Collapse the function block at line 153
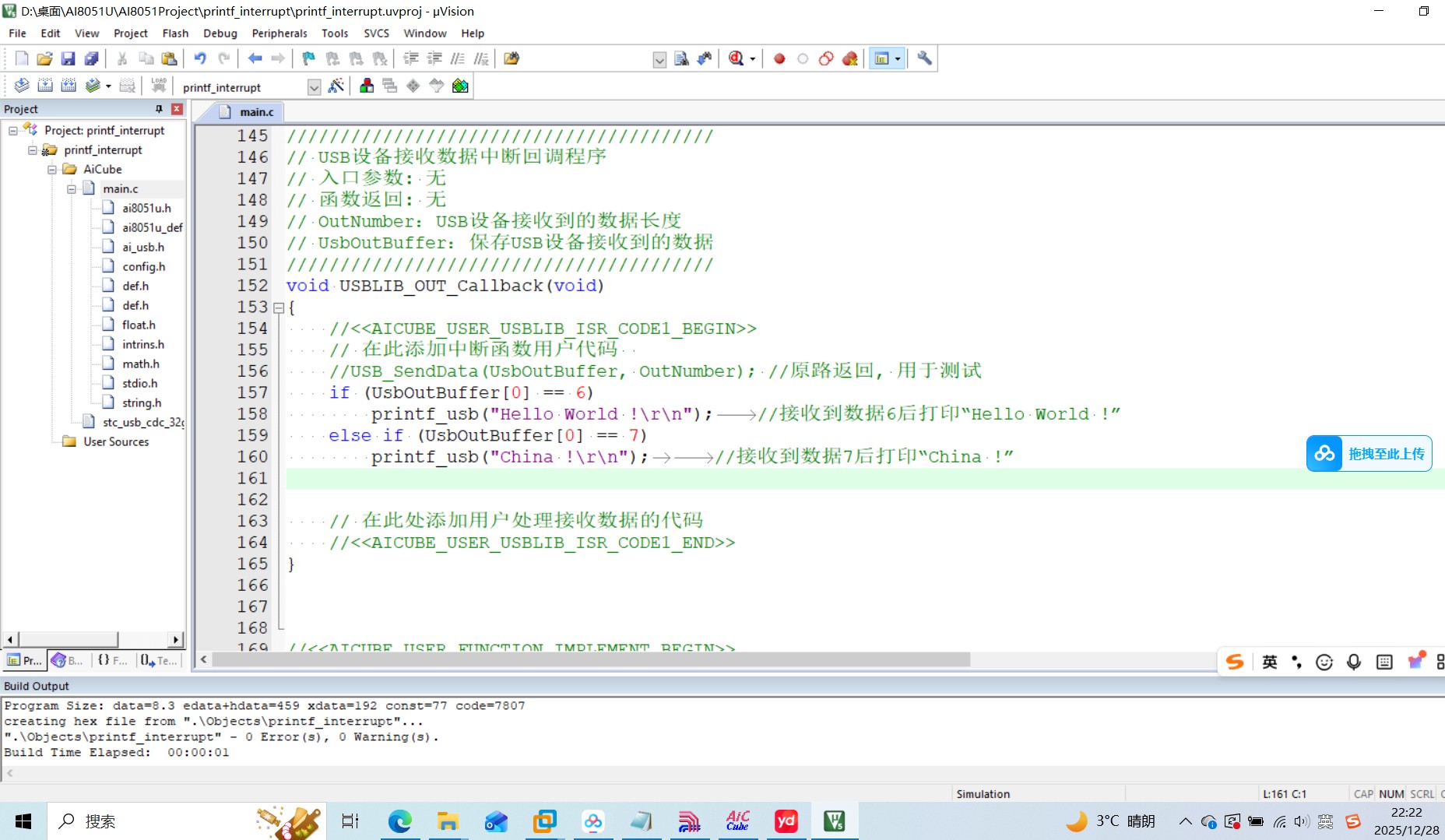The image size is (1445, 840). click(278, 308)
